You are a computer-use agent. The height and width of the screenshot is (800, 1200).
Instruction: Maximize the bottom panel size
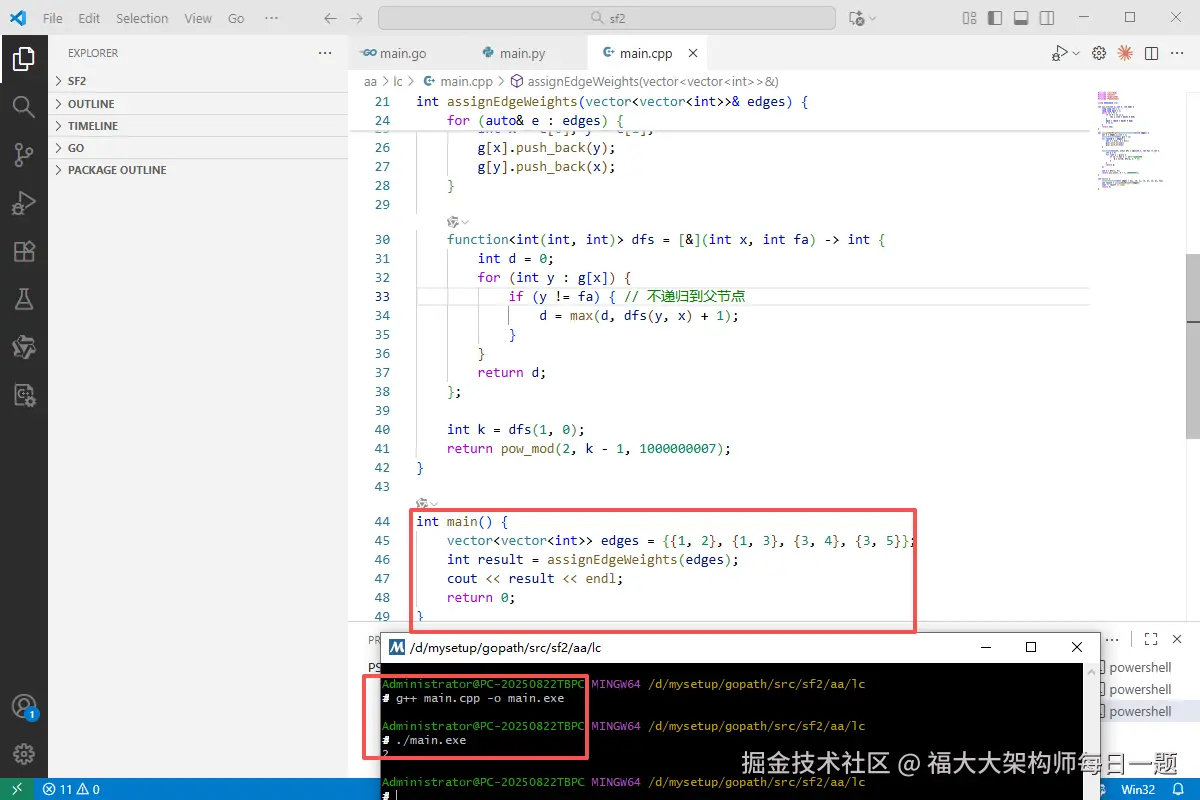click(x=1151, y=639)
